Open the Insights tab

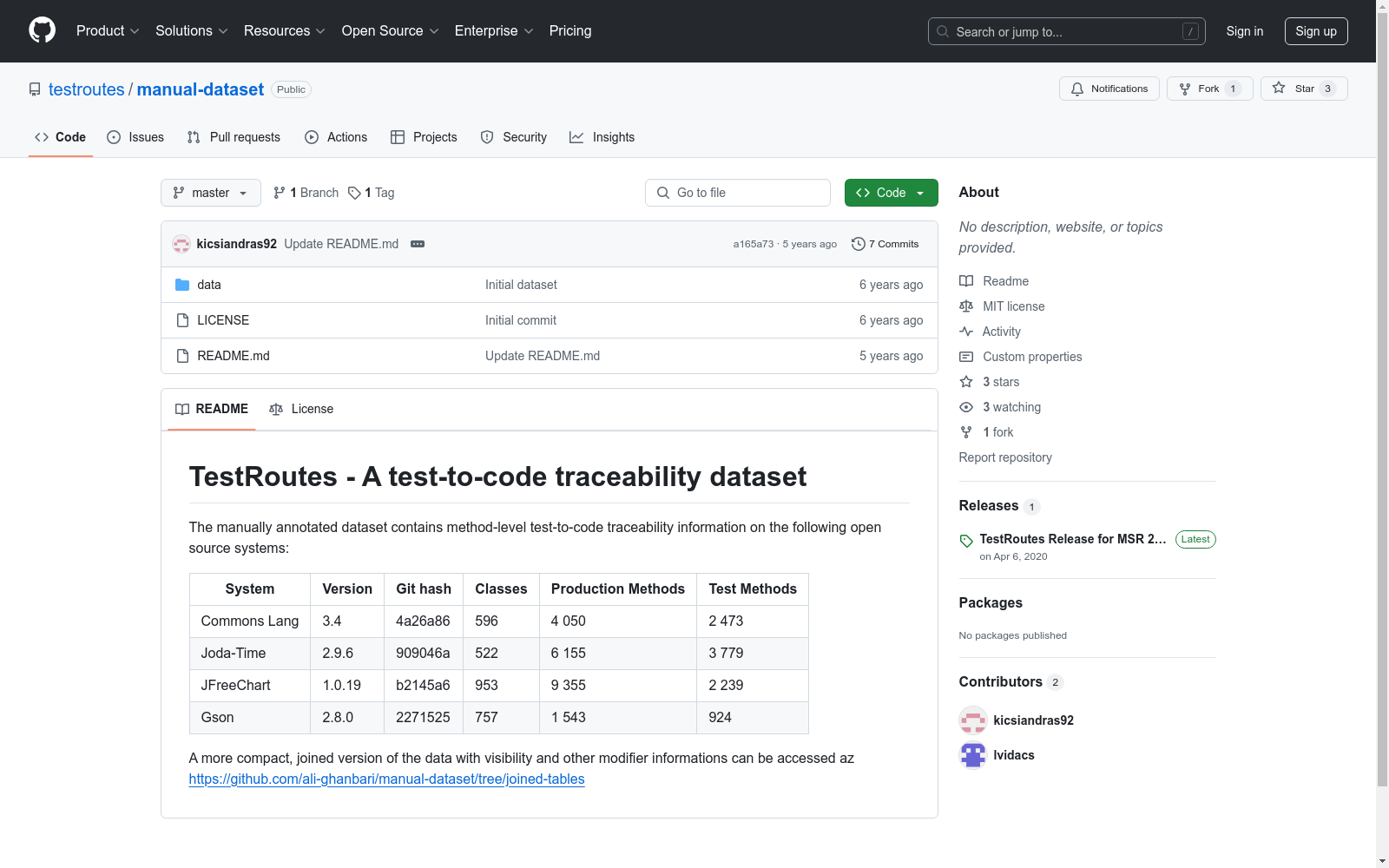coord(602,137)
